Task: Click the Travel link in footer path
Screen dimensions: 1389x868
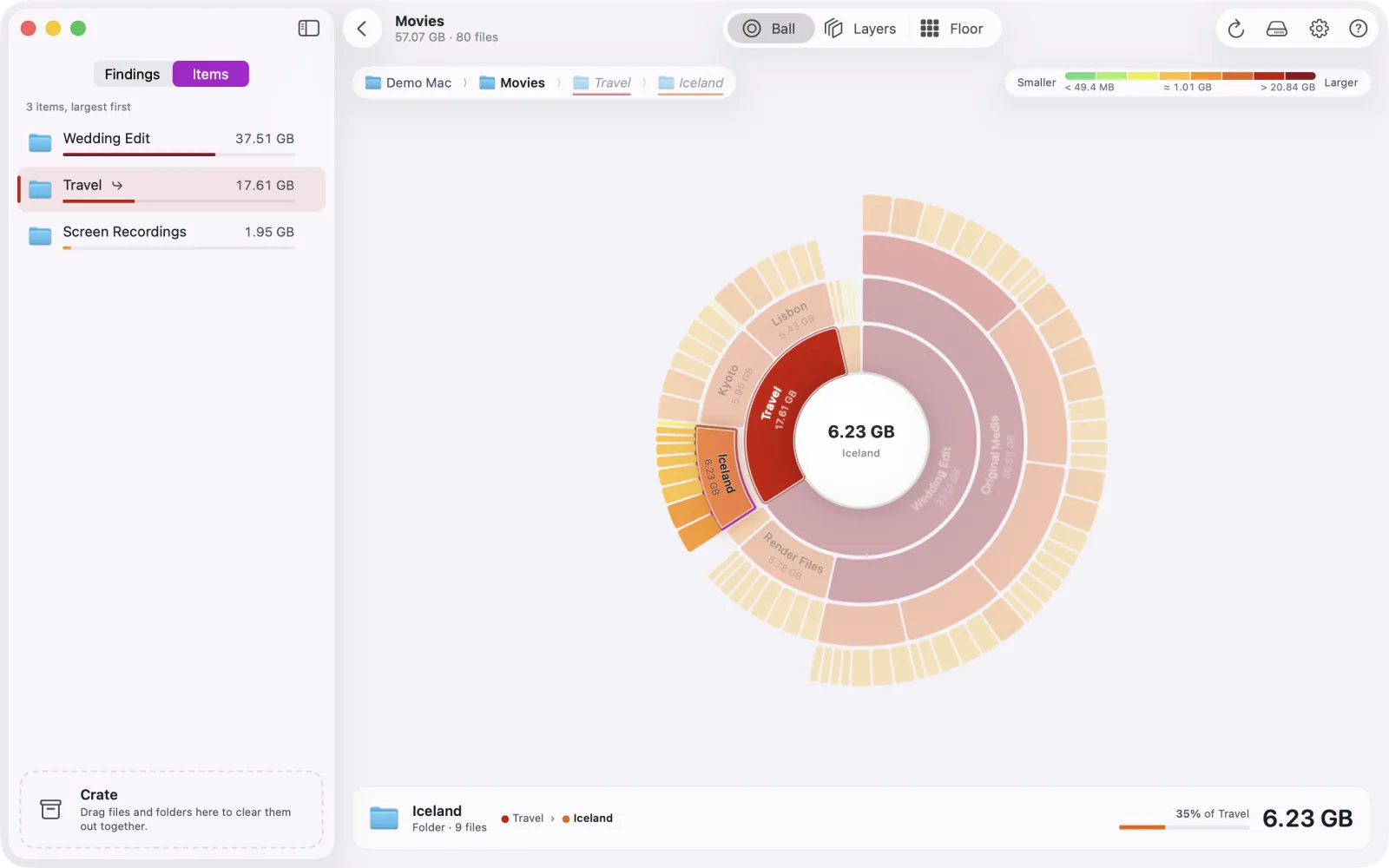Action: pos(522,818)
